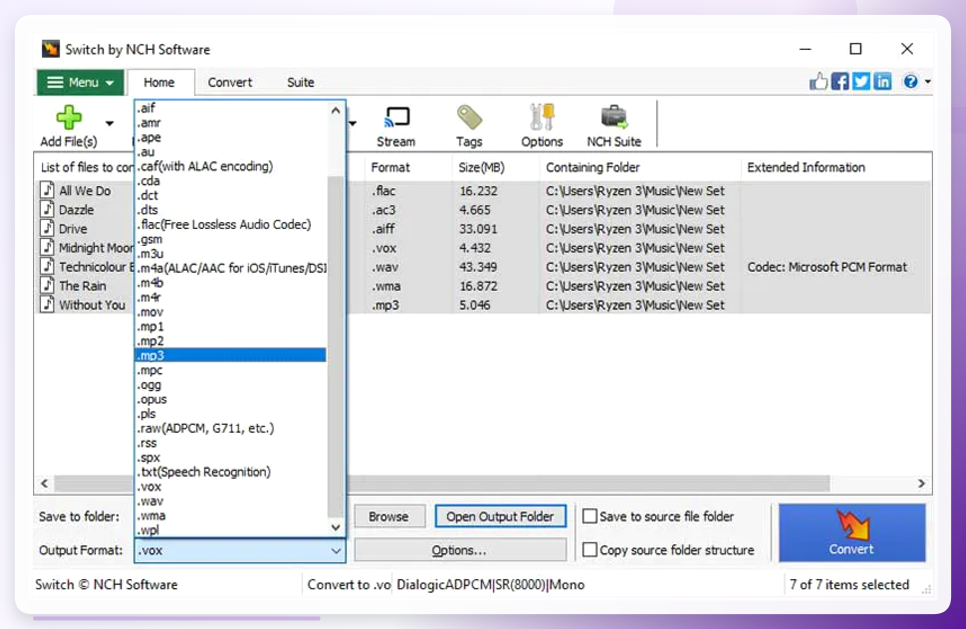
Task: Select the All We Do file note icon
Action: tap(47, 190)
